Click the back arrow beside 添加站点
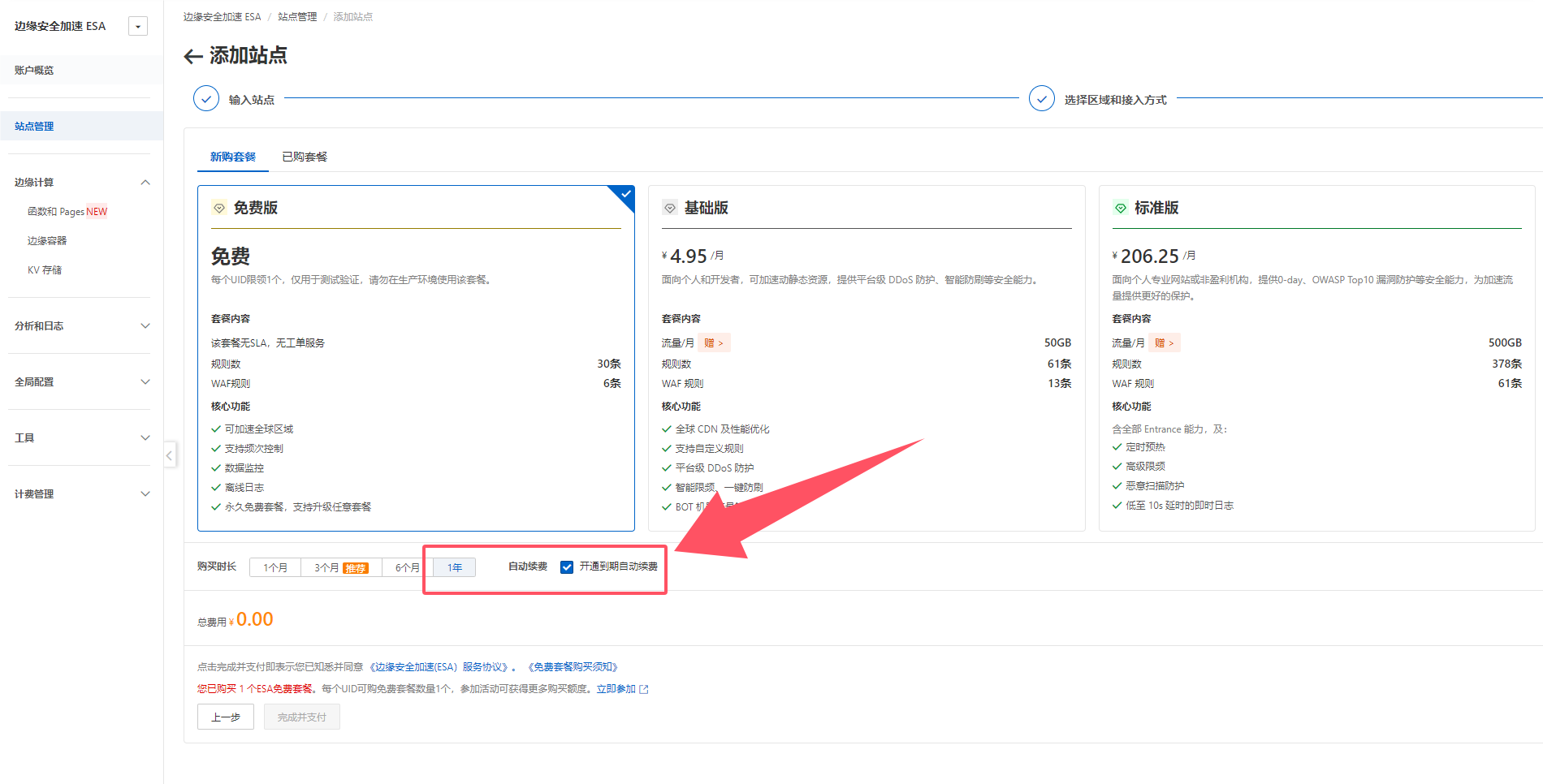1543x784 pixels. 192,56
